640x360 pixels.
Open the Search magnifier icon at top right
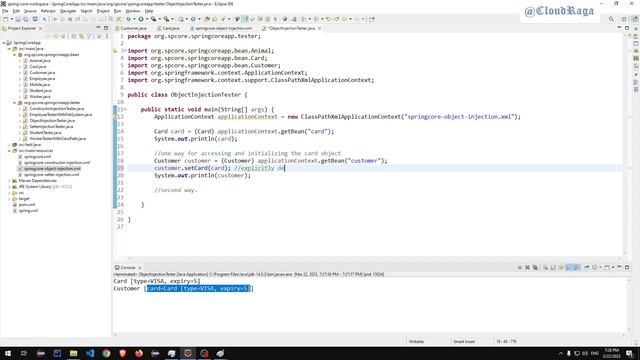611,19
